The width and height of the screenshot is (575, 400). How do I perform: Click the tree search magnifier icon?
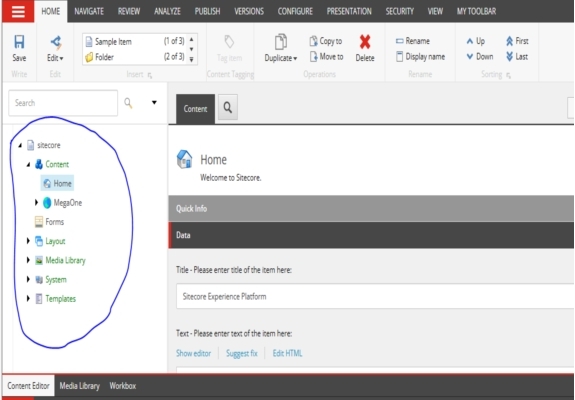(128, 103)
